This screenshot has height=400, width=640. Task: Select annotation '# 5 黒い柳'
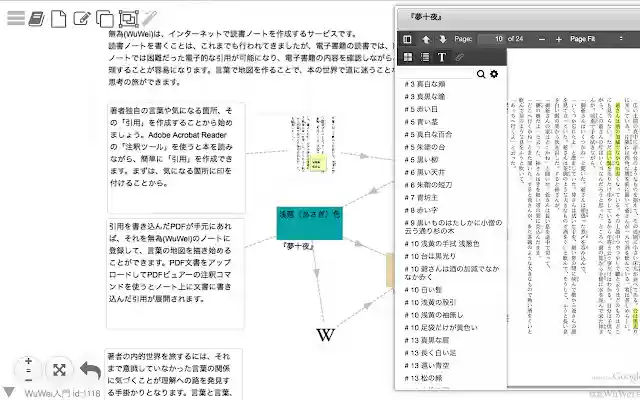click(421, 160)
